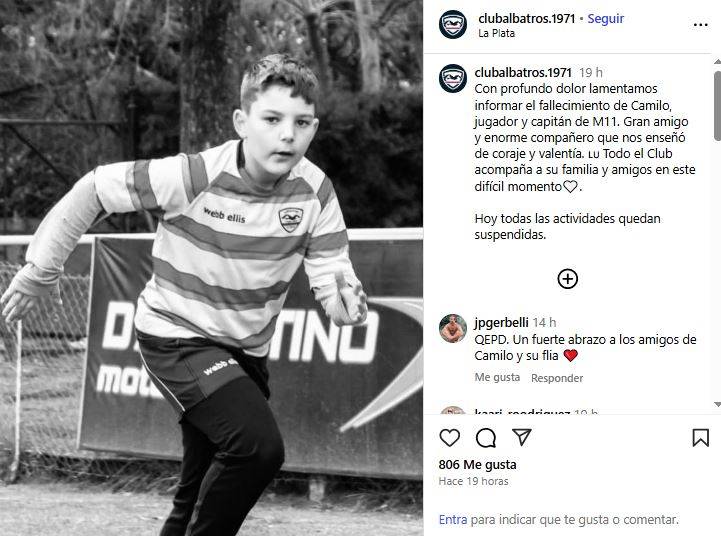Open comments via speech bubble icon
Viewport: 721px width, 536px height.
click(486, 438)
